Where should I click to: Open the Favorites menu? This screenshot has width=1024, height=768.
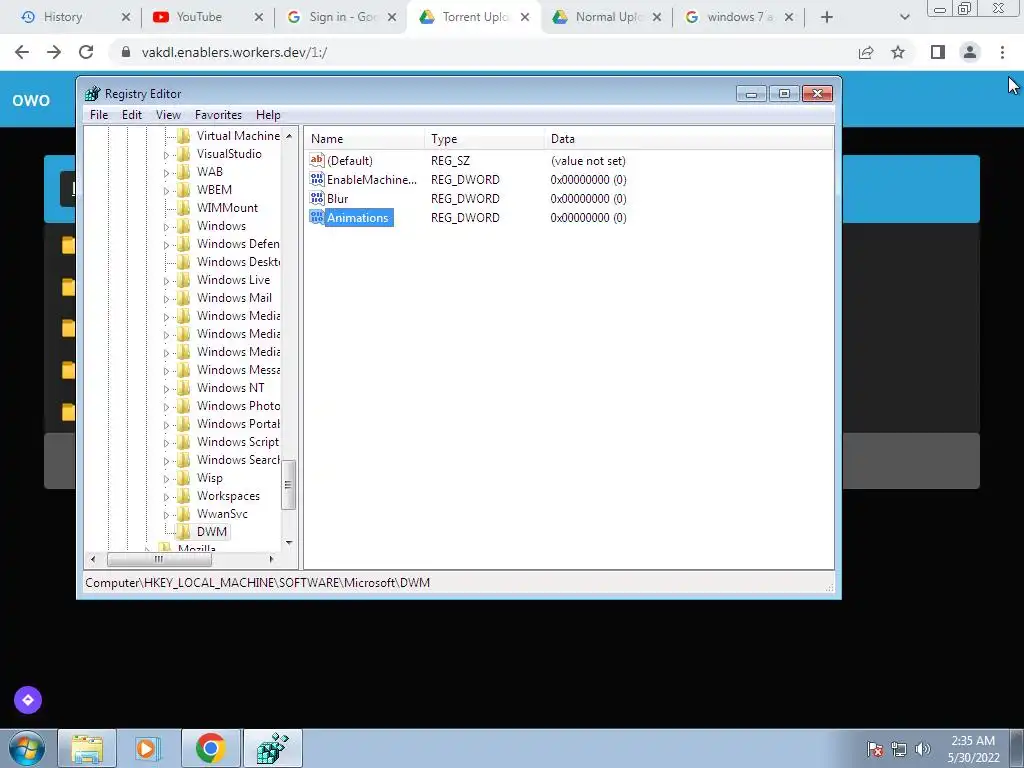point(218,115)
